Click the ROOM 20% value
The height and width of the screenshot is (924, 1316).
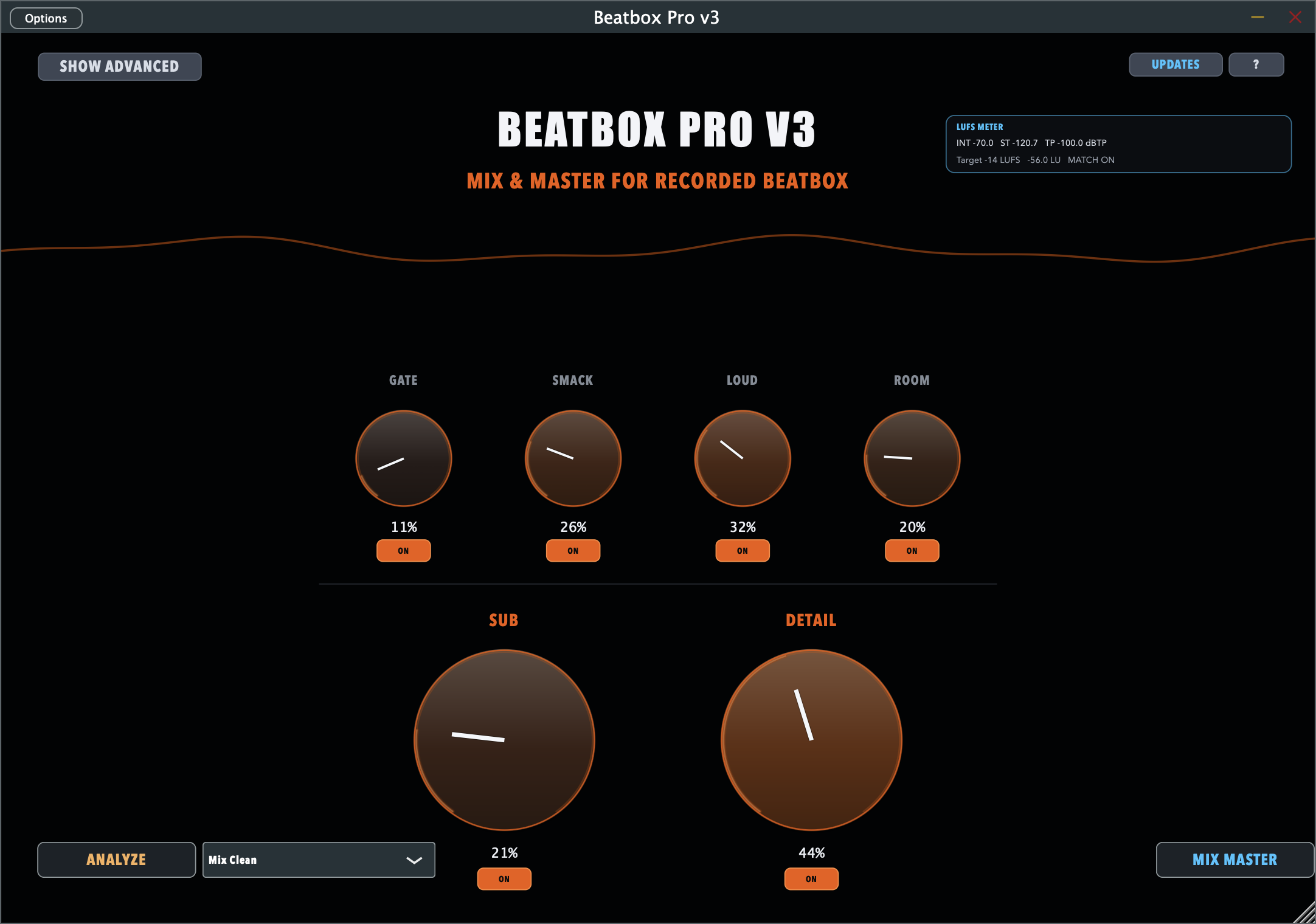[912, 527]
